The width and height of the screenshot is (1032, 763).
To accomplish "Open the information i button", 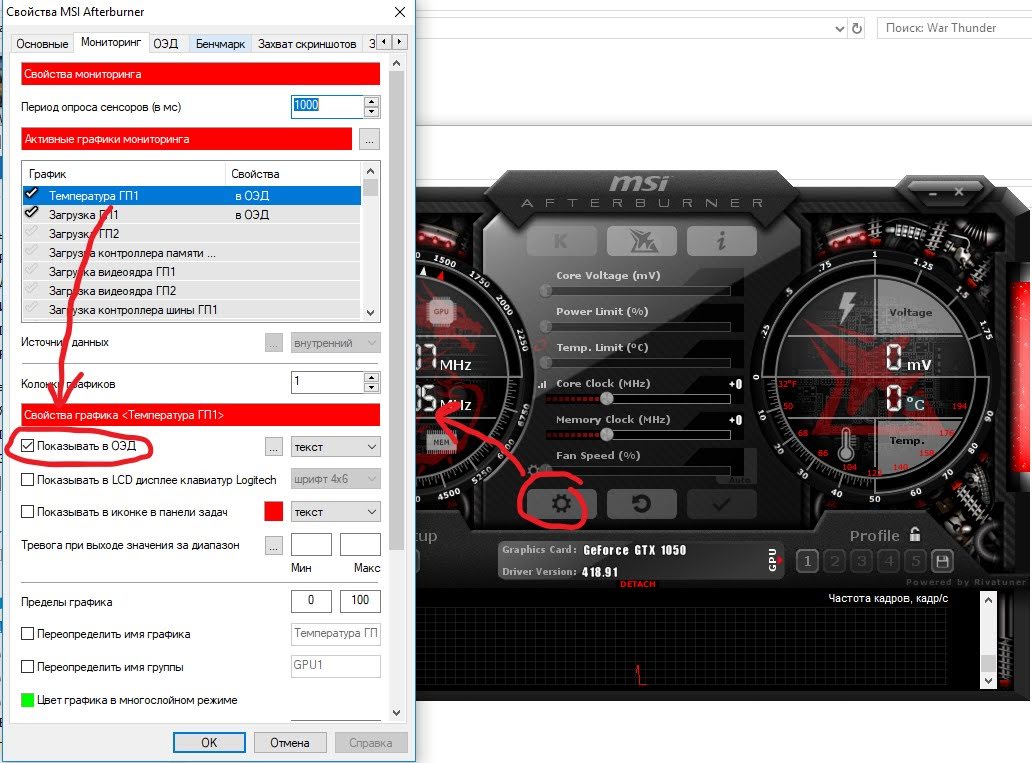I will 722,241.
